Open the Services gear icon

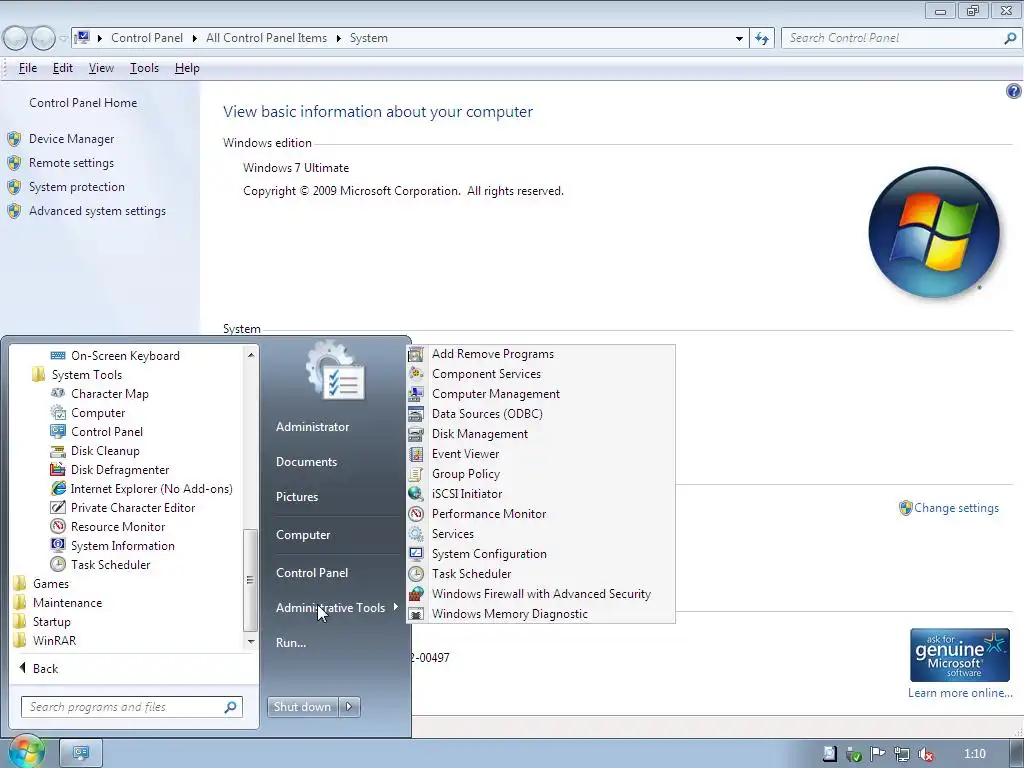point(416,534)
